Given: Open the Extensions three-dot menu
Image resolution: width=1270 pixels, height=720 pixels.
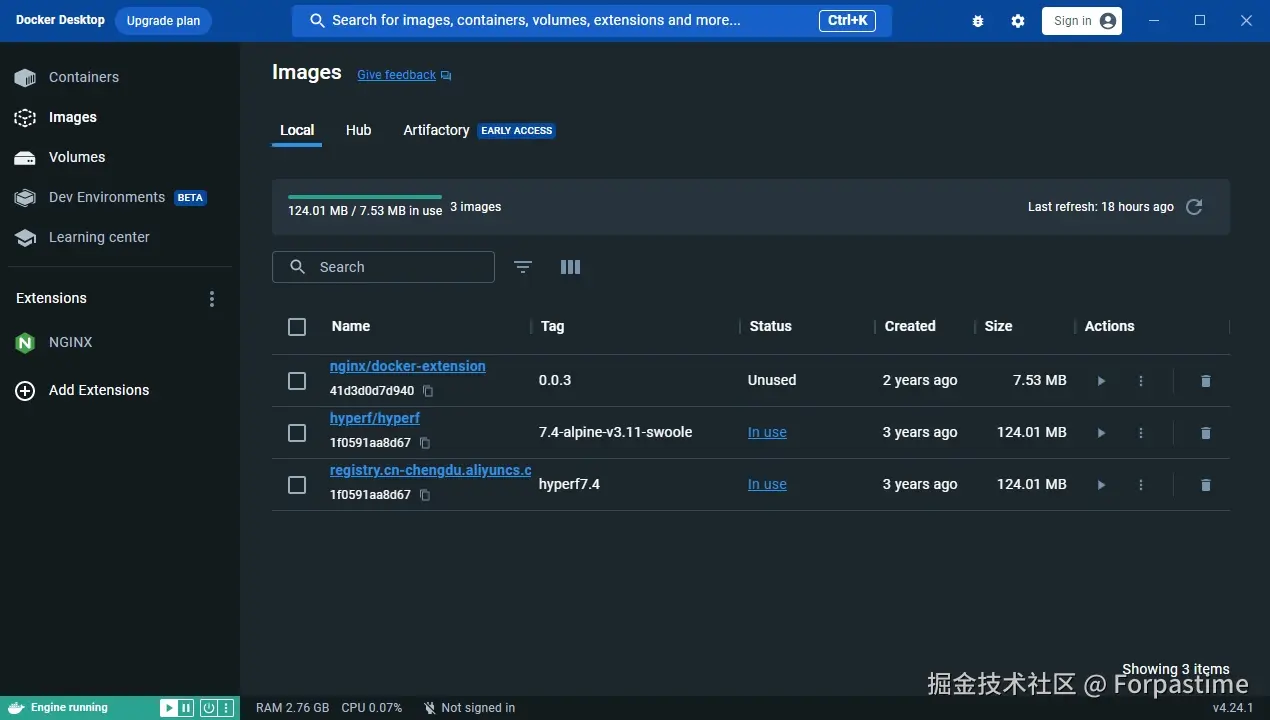Looking at the screenshot, I should (211, 299).
